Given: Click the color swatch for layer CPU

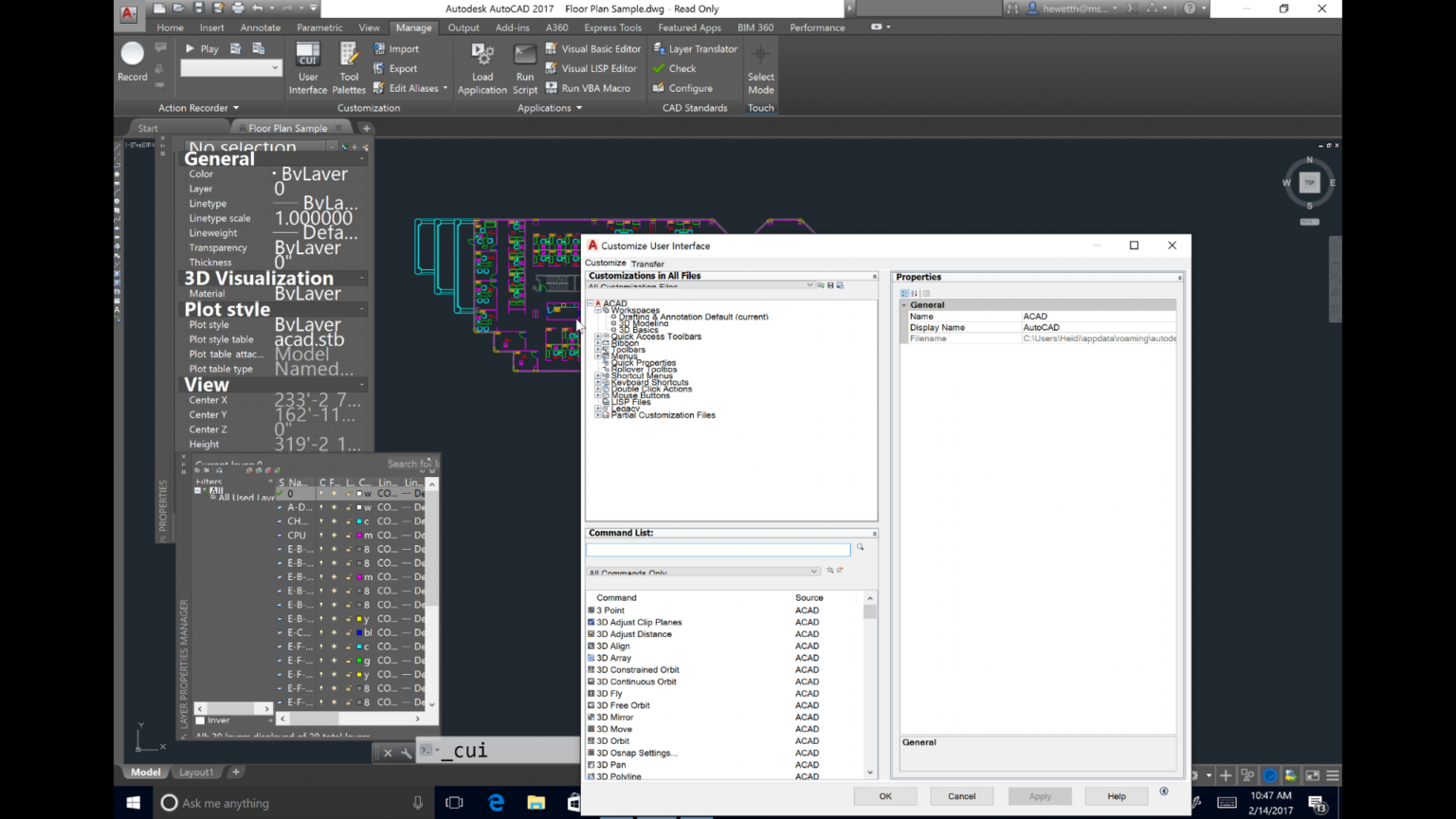Looking at the screenshot, I should pyautogui.click(x=357, y=535).
